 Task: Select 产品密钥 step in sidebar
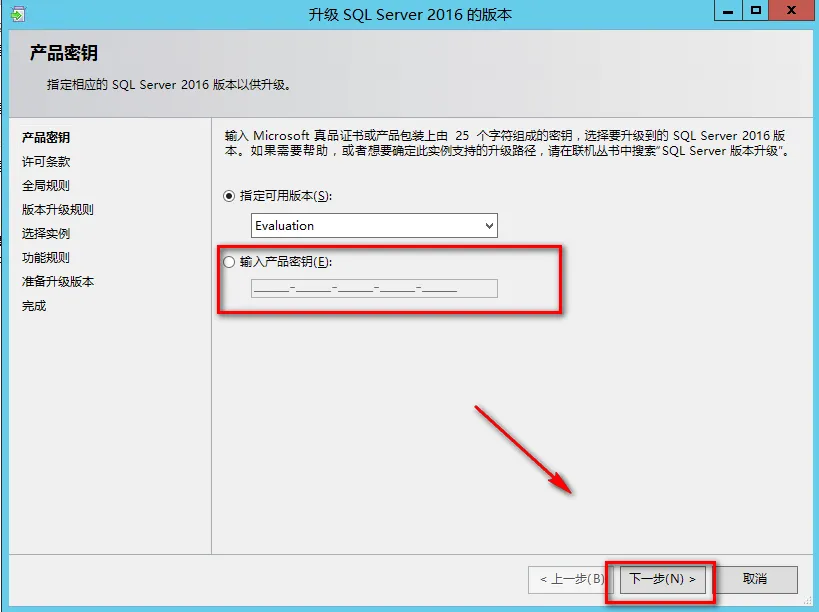(46, 137)
